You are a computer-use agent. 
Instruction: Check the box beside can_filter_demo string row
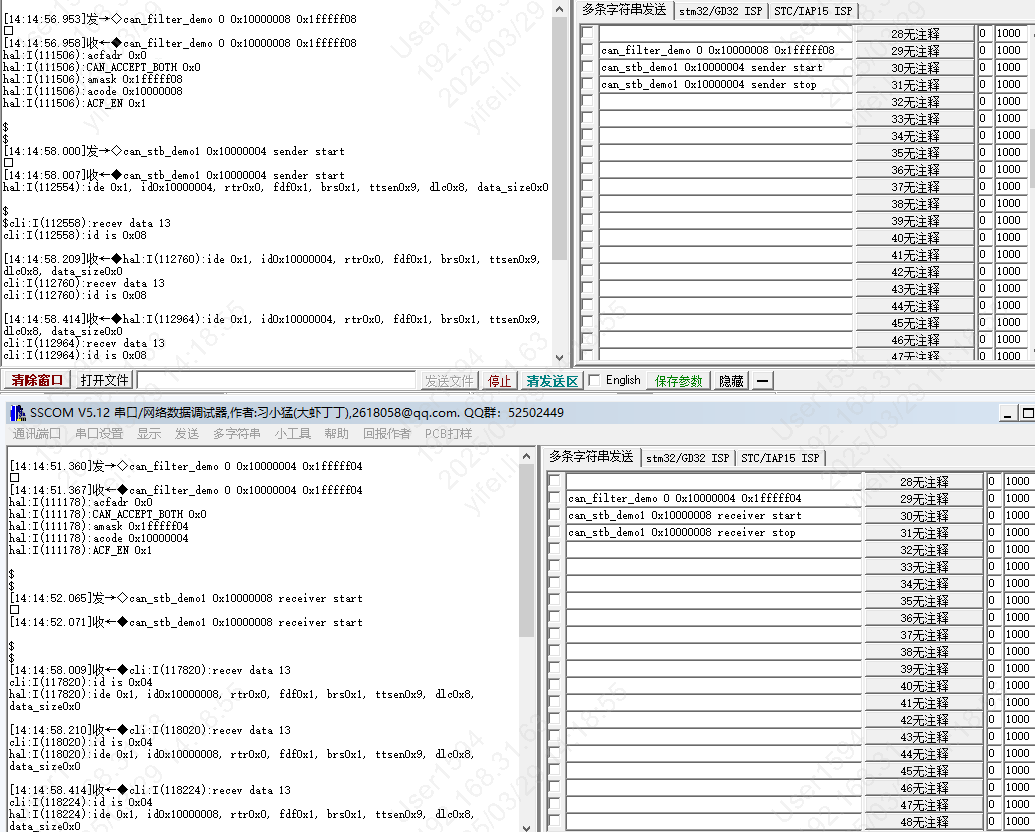pyautogui.click(x=585, y=49)
